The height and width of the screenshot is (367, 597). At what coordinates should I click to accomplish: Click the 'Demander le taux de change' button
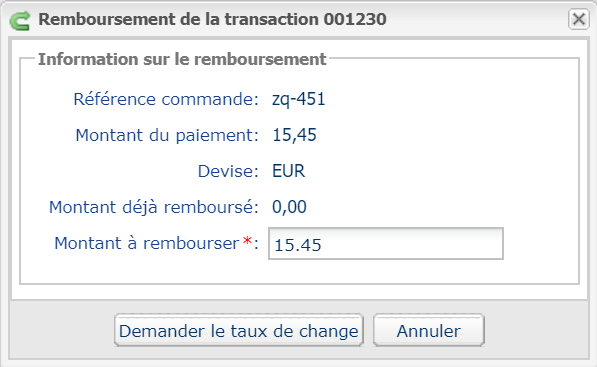coord(239,330)
